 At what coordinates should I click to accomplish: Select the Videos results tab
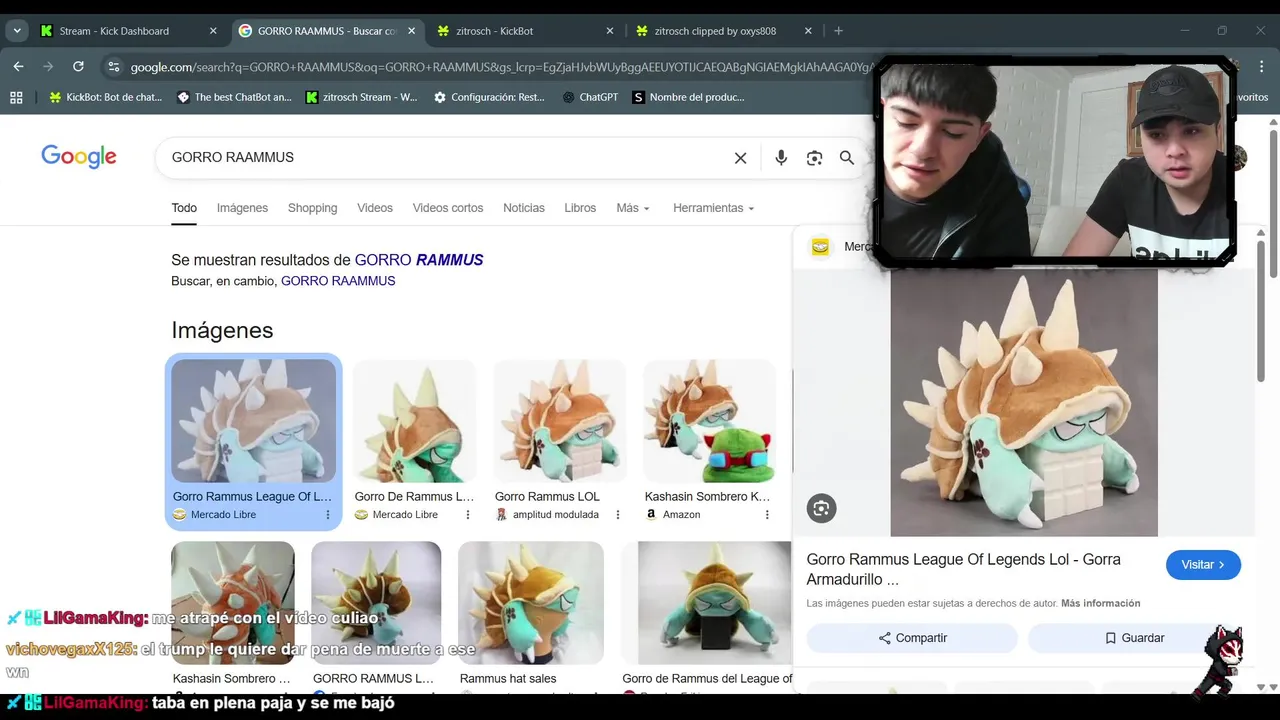(375, 208)
